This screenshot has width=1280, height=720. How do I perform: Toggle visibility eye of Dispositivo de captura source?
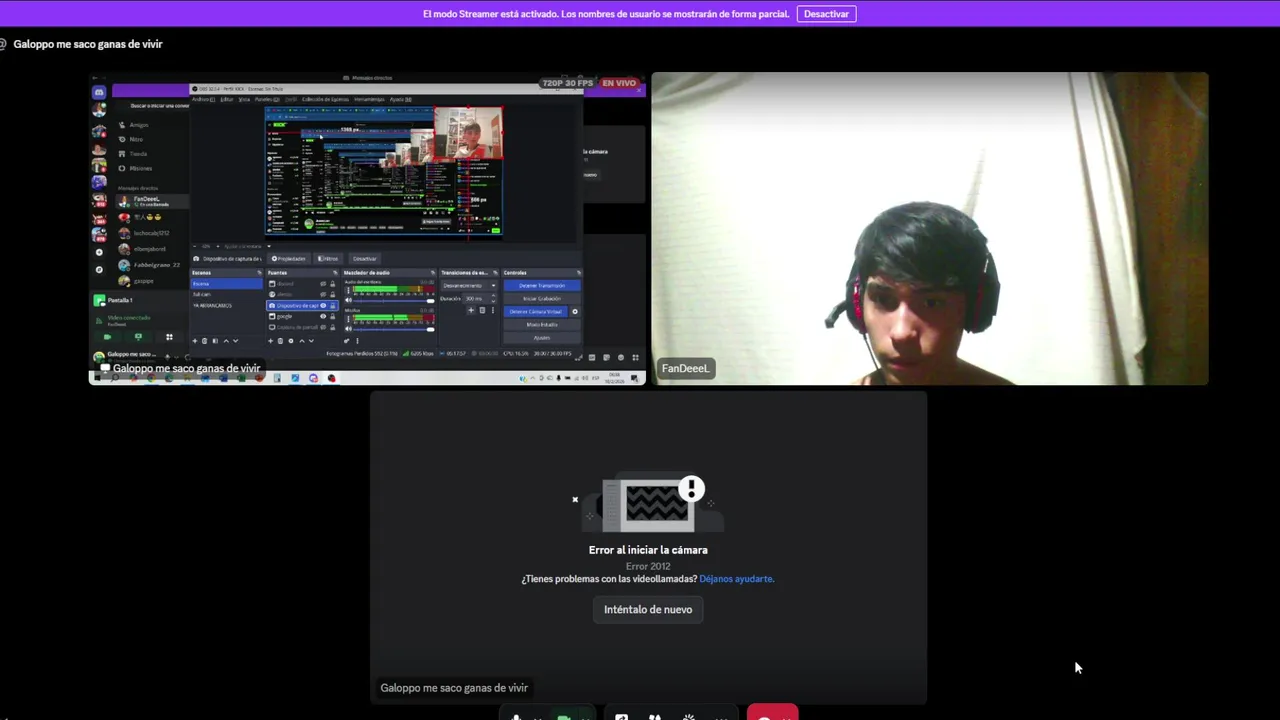click(323, 305)
